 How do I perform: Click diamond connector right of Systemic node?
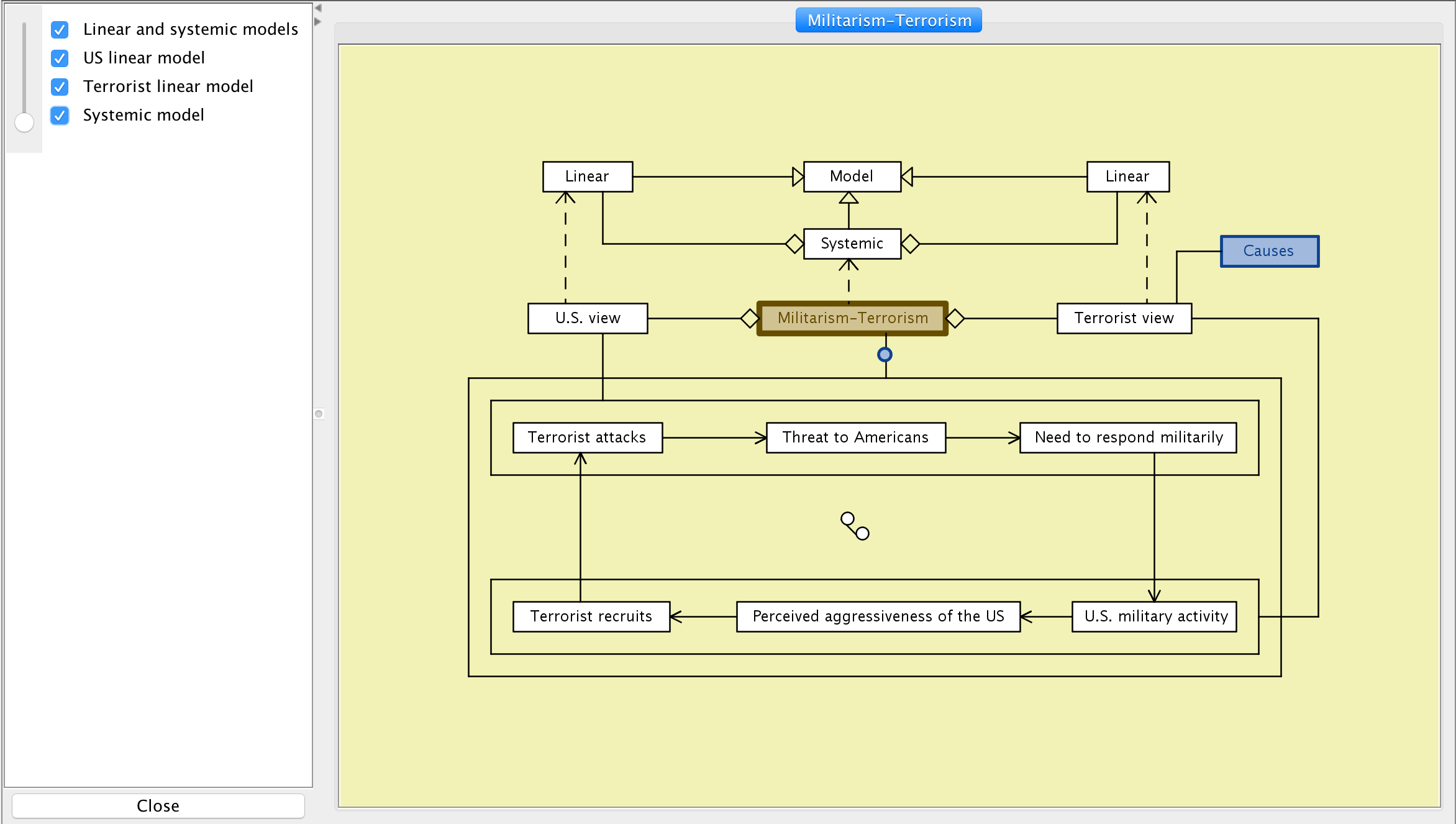click(x=910, y=244)
